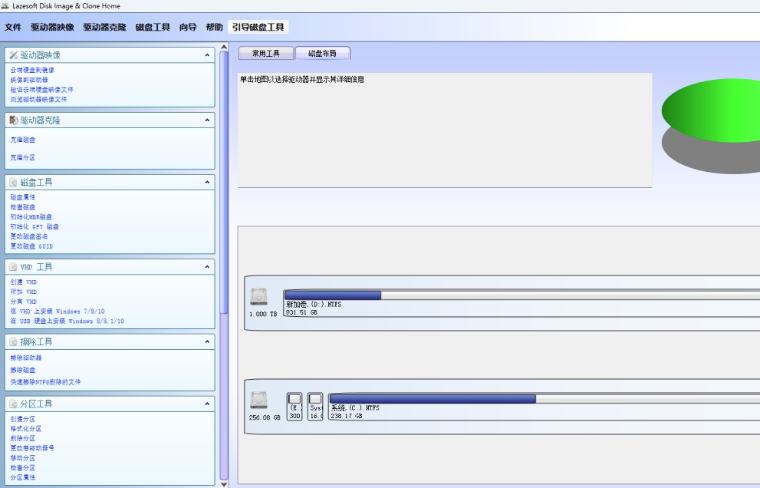Click the 克隆分区 link

(x=23, y=157)
